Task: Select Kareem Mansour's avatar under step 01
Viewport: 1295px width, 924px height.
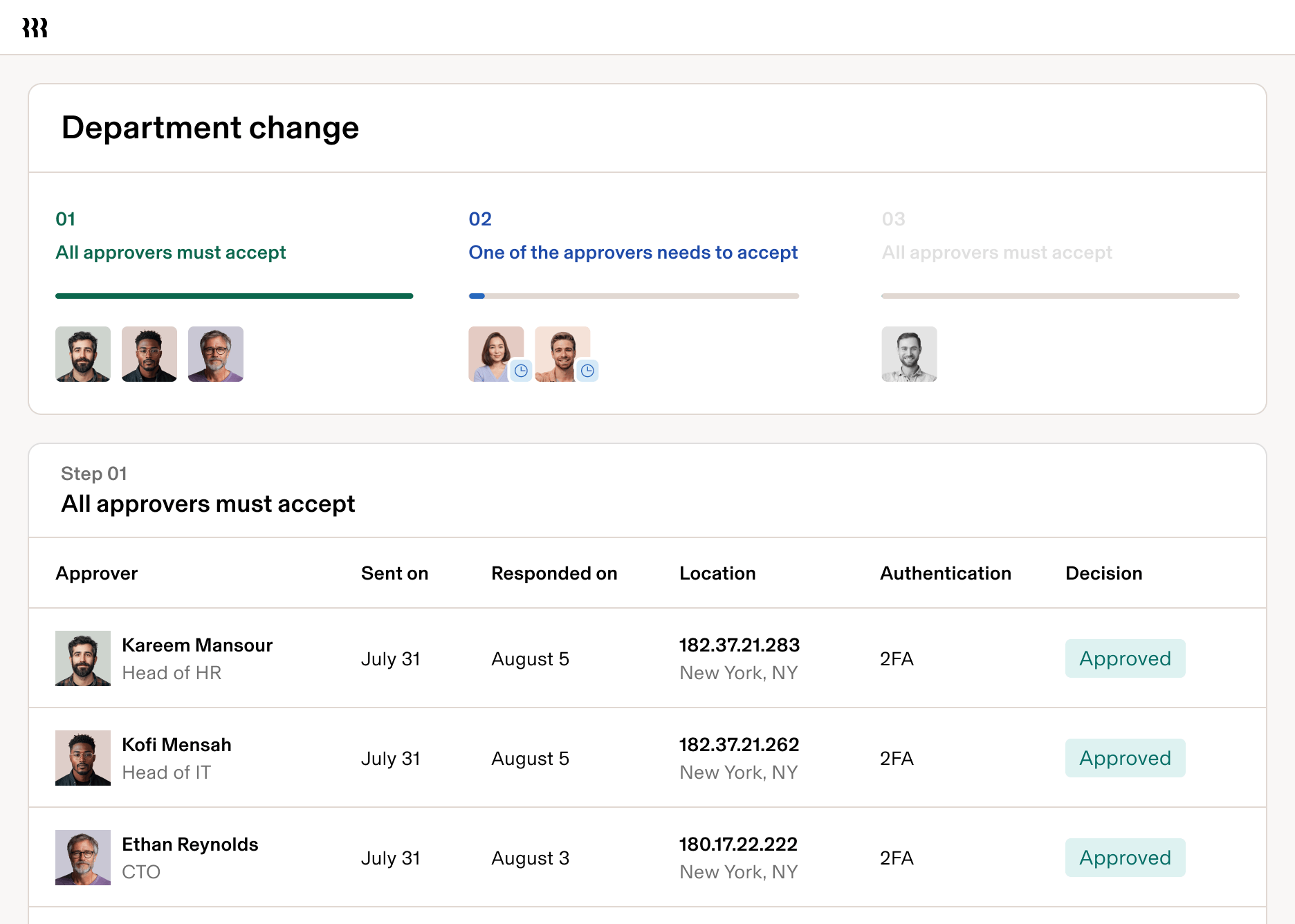Action: (x=82, y=354)
